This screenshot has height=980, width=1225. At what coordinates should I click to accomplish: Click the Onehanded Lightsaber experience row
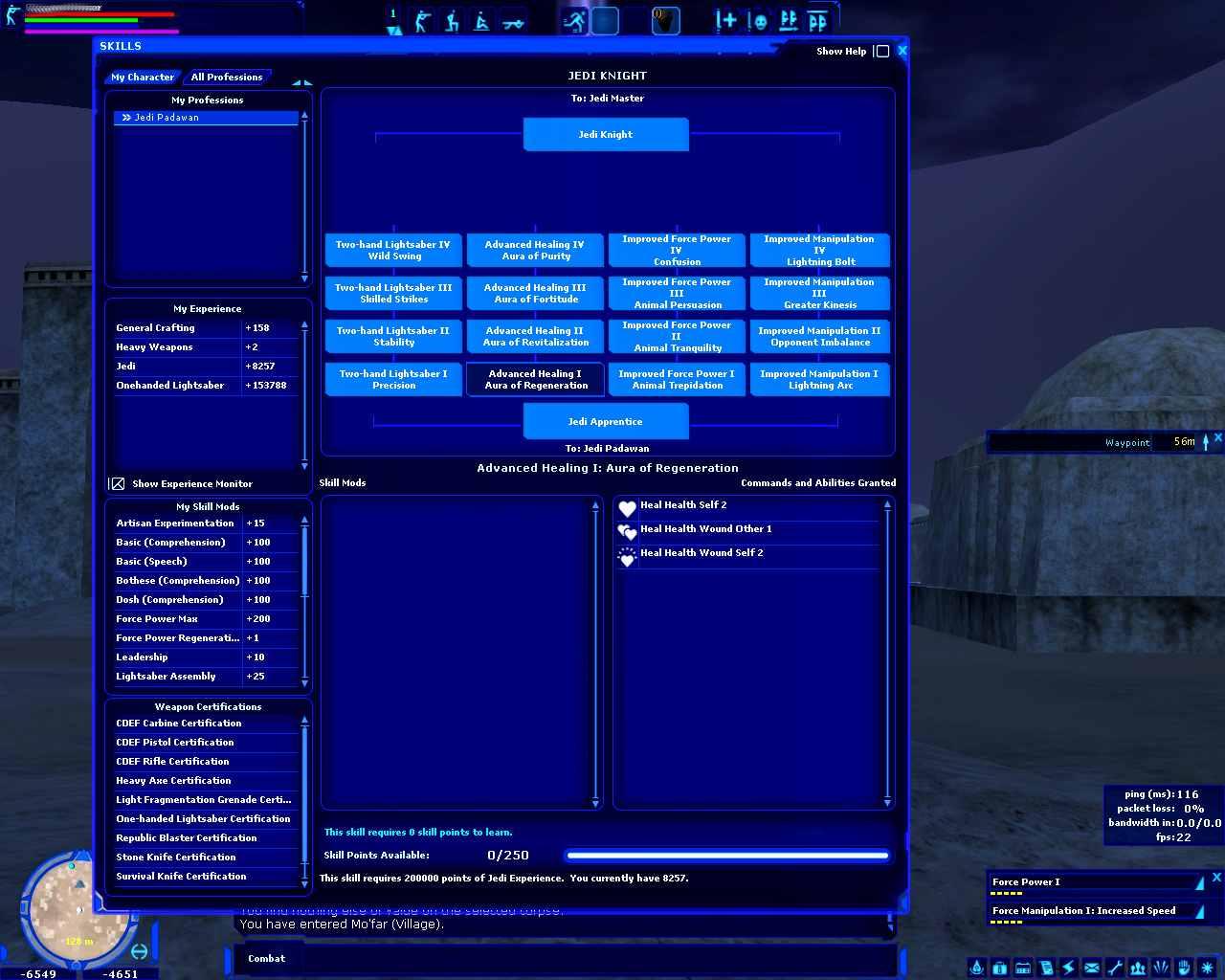coord(207,386)
